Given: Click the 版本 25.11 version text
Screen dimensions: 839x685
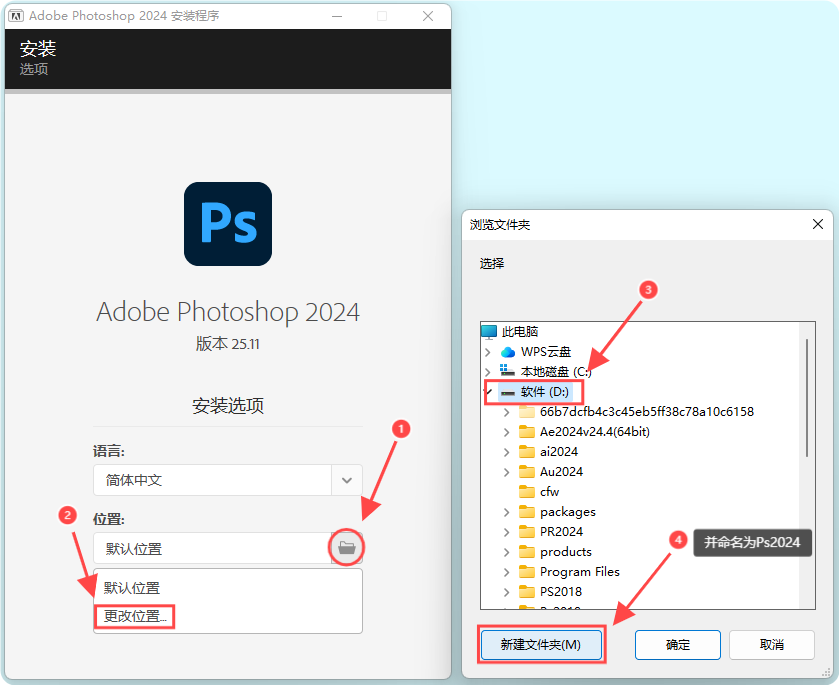Looking at the screenshot, I should (228, 344).
